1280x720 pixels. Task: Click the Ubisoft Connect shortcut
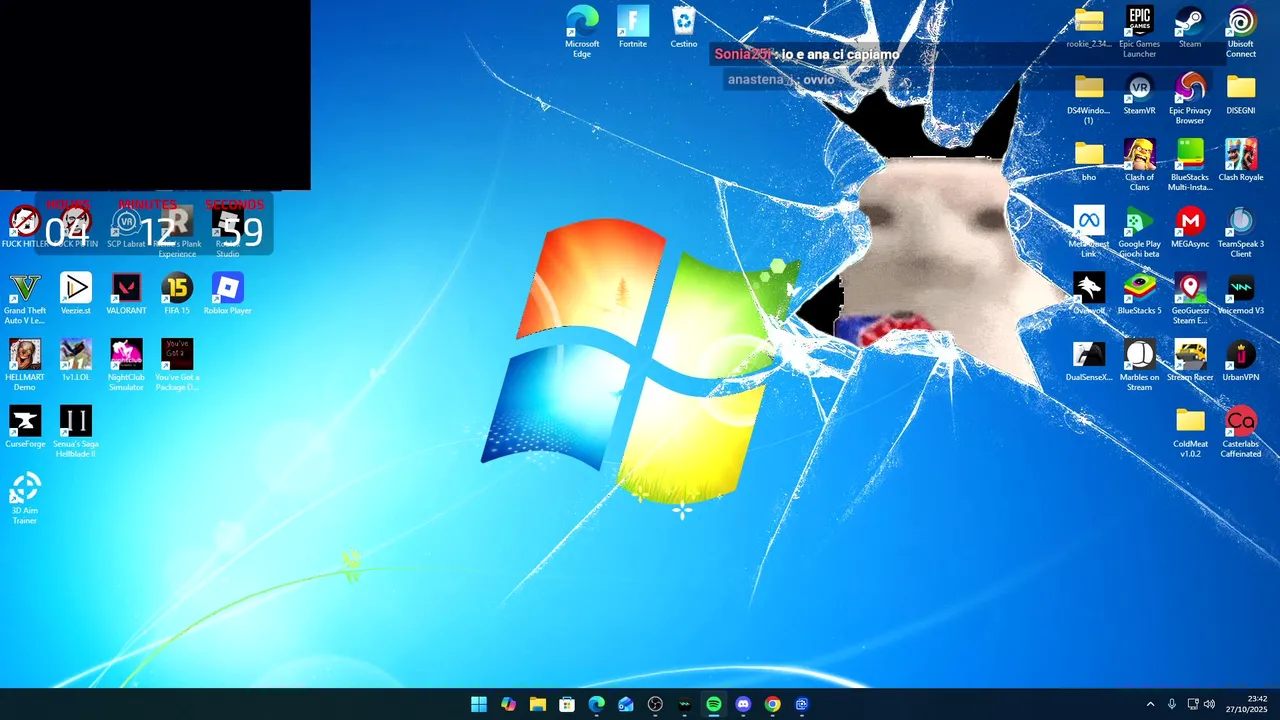coord(1241,31)
